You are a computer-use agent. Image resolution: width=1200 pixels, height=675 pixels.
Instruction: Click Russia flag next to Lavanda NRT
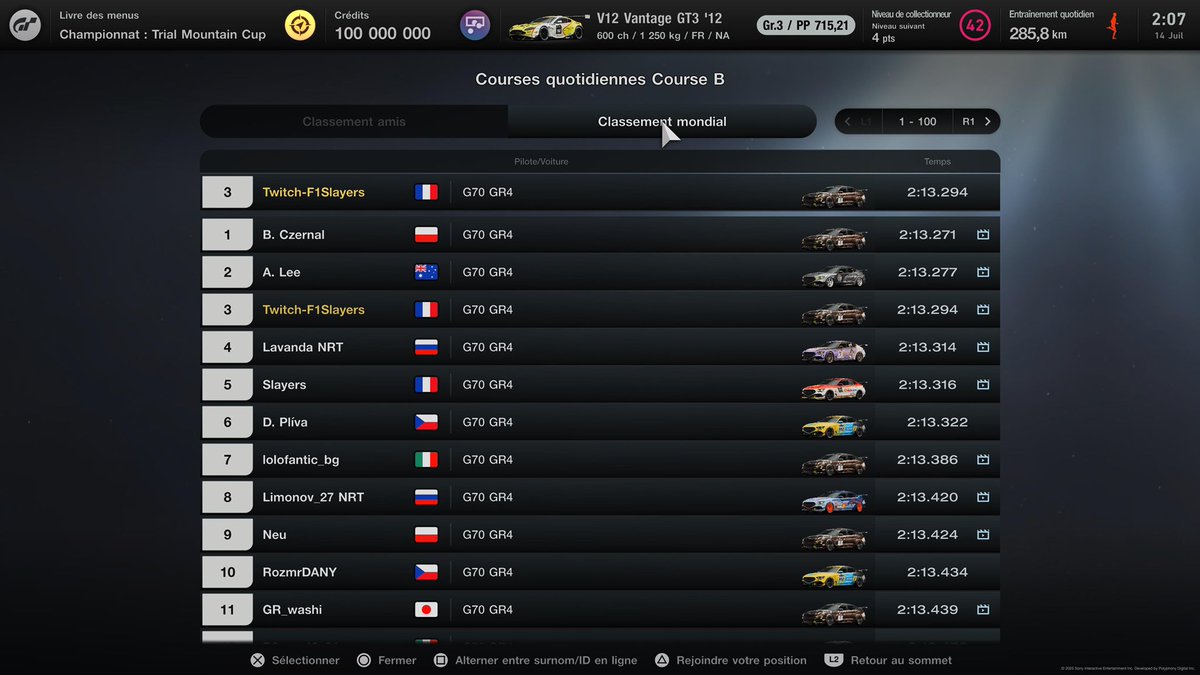pos(426,347)
